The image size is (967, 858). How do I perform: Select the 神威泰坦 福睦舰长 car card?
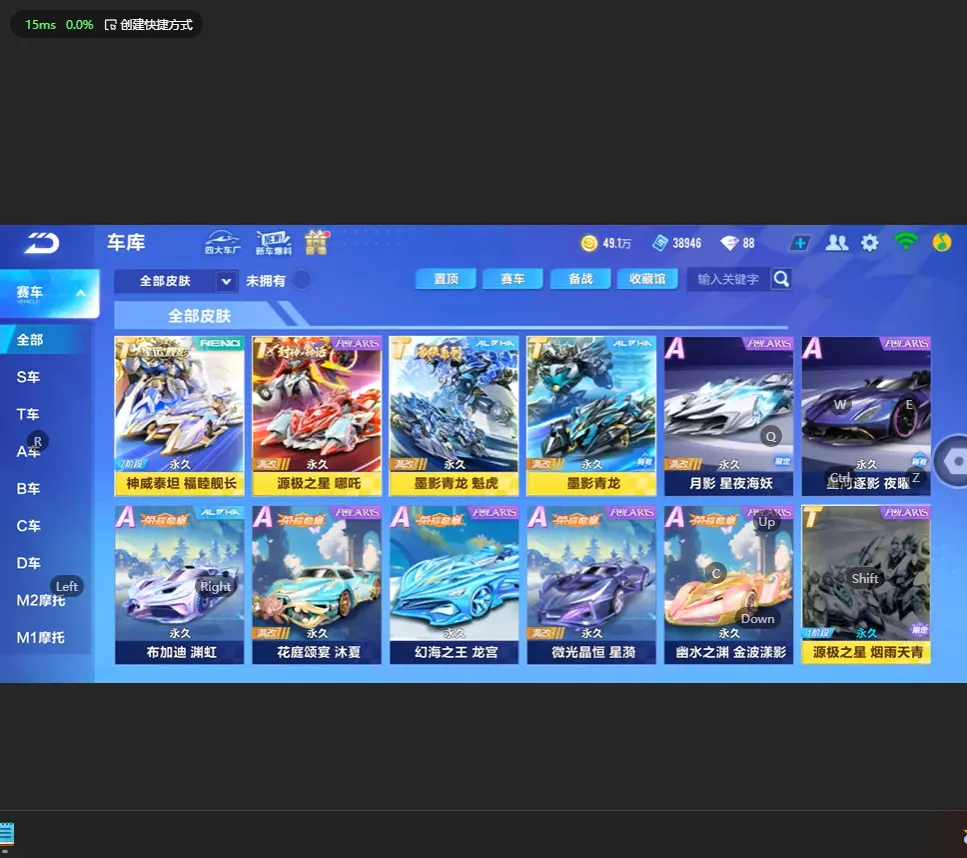click(179, 416)
